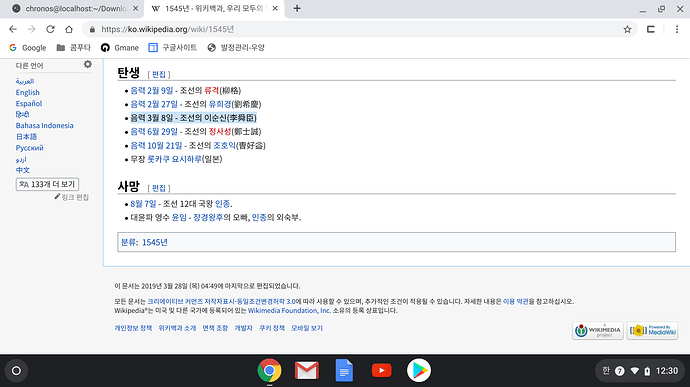Viewport: 690px width, 387px height.
Task: Open 모바일 보기 footer link
Action: click(x=307, y=328)
